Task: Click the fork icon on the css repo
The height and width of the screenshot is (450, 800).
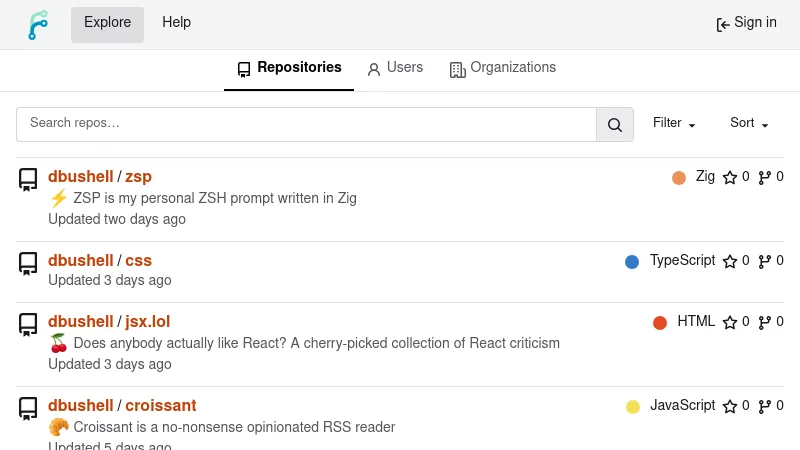Action: click(765, 262)
